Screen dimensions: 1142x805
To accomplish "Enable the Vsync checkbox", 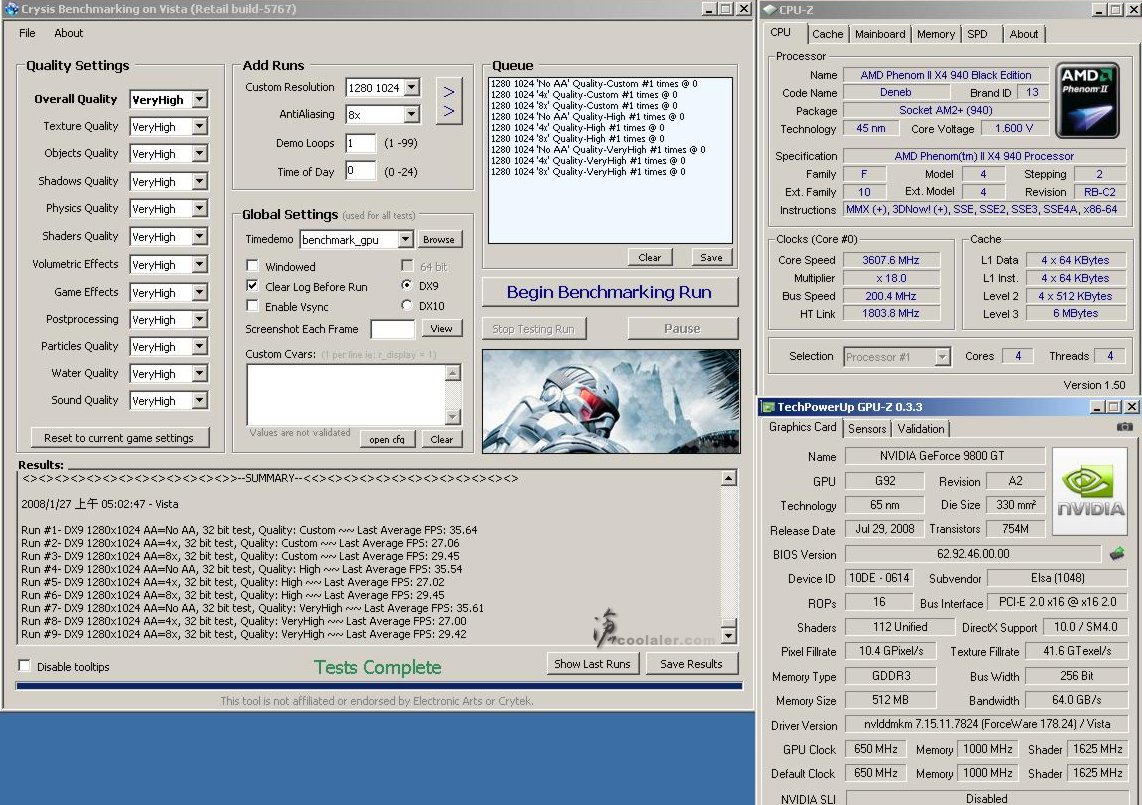I will point(252,306).
